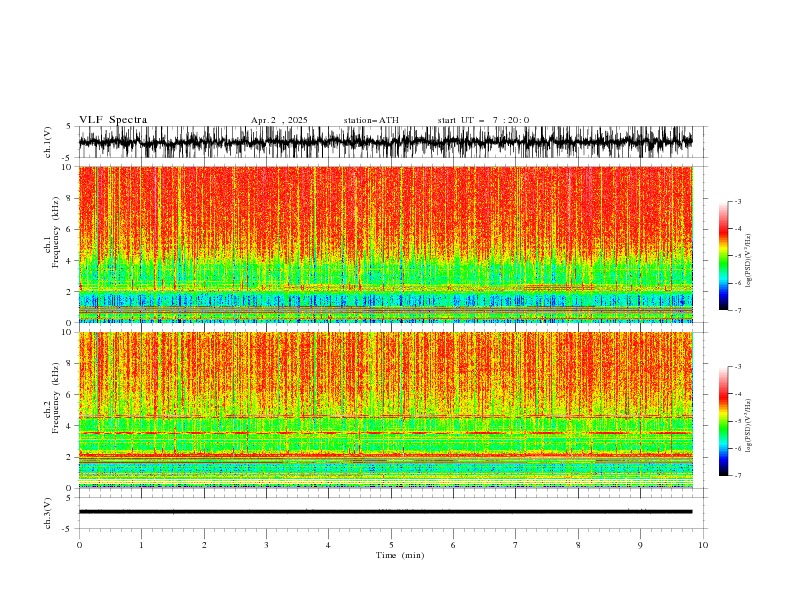Click the "-3" label on ch.1 color bar
The height and width of the screenshot is (612, 792).
(x=737, y=201)
